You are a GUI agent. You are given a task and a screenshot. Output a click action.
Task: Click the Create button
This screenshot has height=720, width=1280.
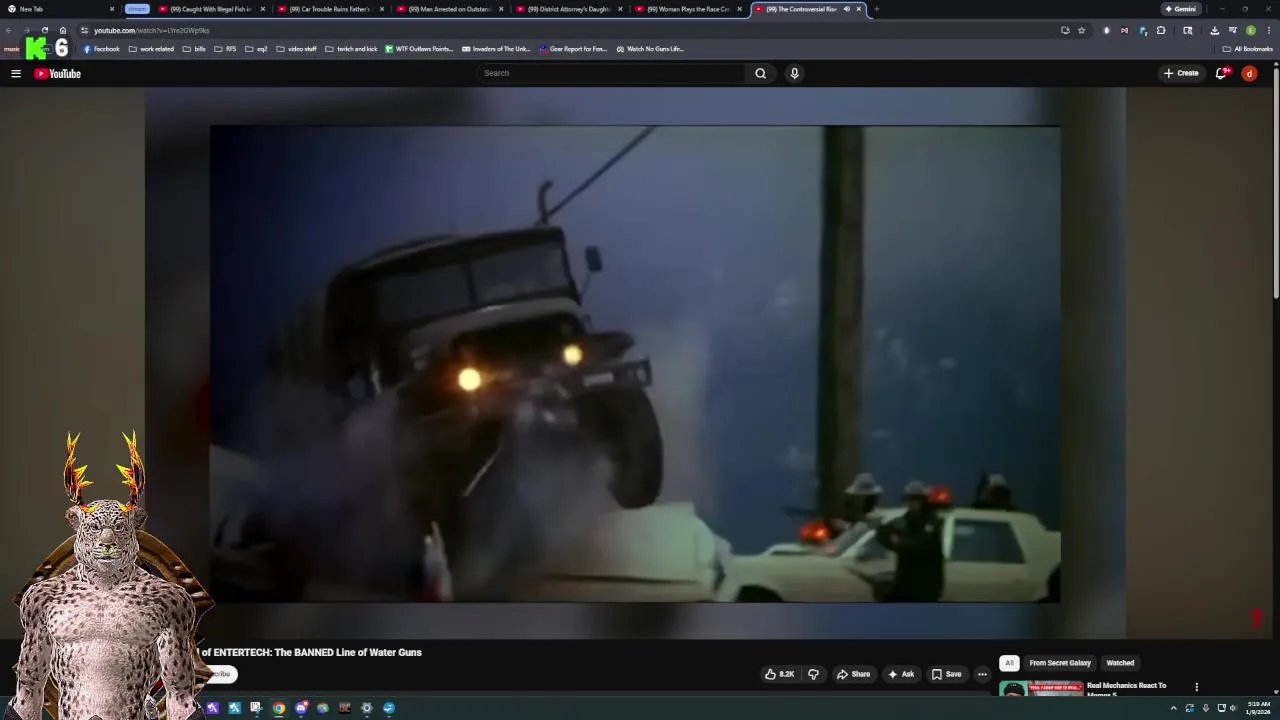pyautogui.click(x=1181, y=73)
